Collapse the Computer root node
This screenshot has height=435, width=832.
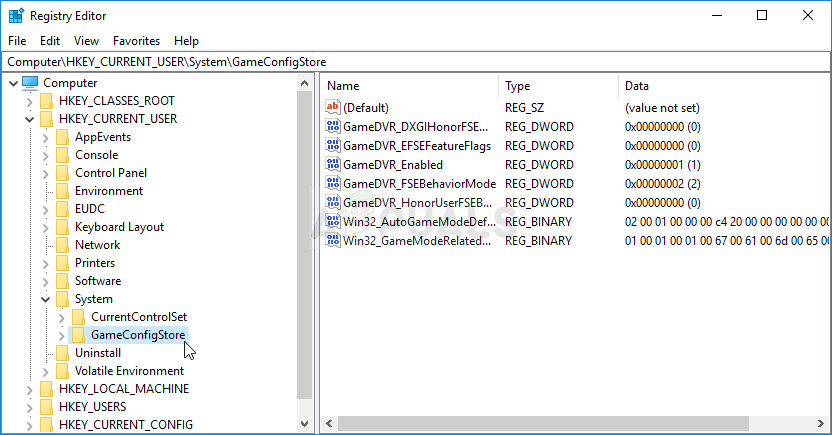pyautogui.click(x=14, y=83)
